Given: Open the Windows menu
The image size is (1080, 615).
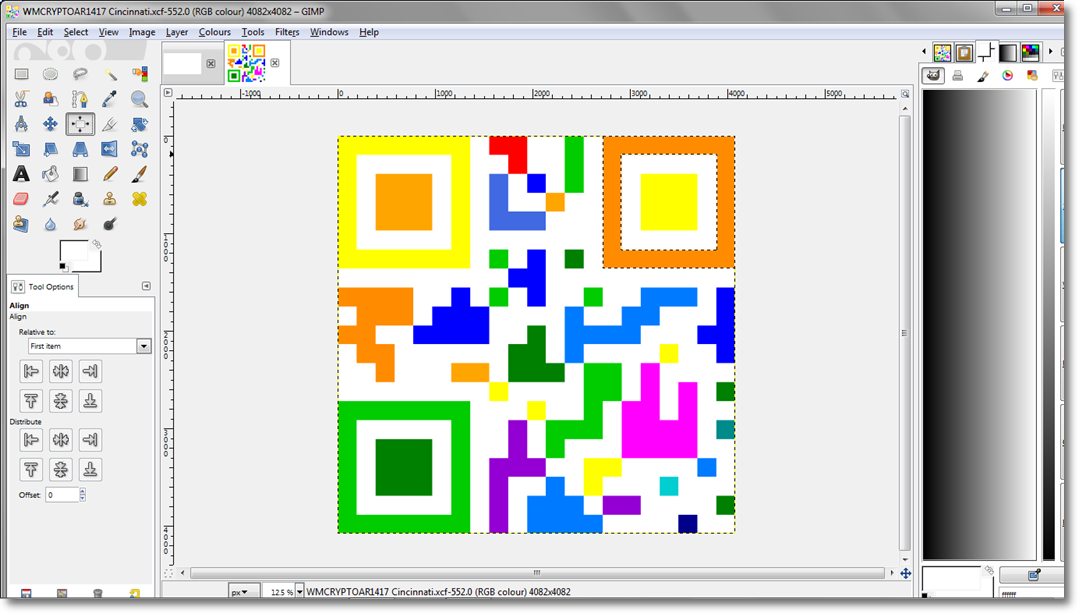Looking at the screenshot, I should tap(329, 32).
